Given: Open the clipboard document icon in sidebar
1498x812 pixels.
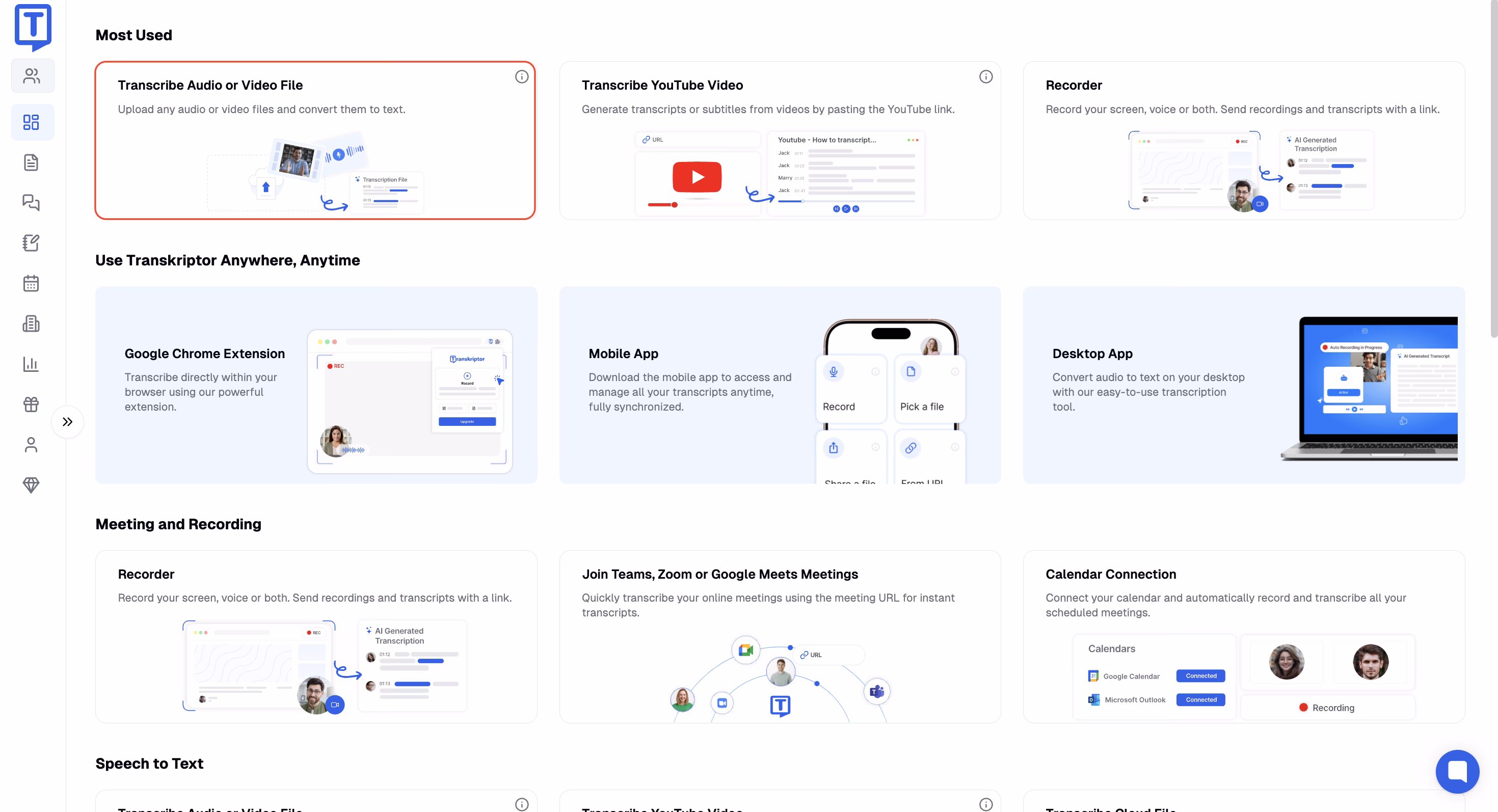Looking at the screenshot, I should (32, 324).
